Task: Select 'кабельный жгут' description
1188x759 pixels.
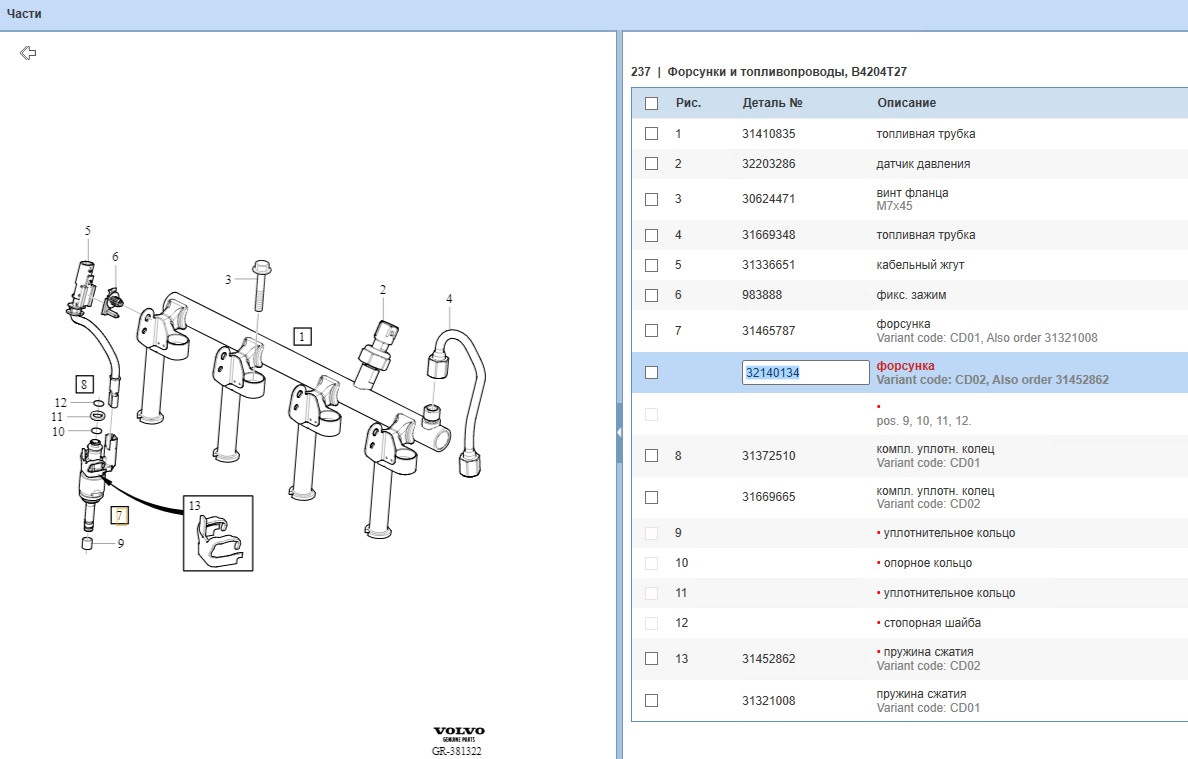Action: tap(920, 265)
